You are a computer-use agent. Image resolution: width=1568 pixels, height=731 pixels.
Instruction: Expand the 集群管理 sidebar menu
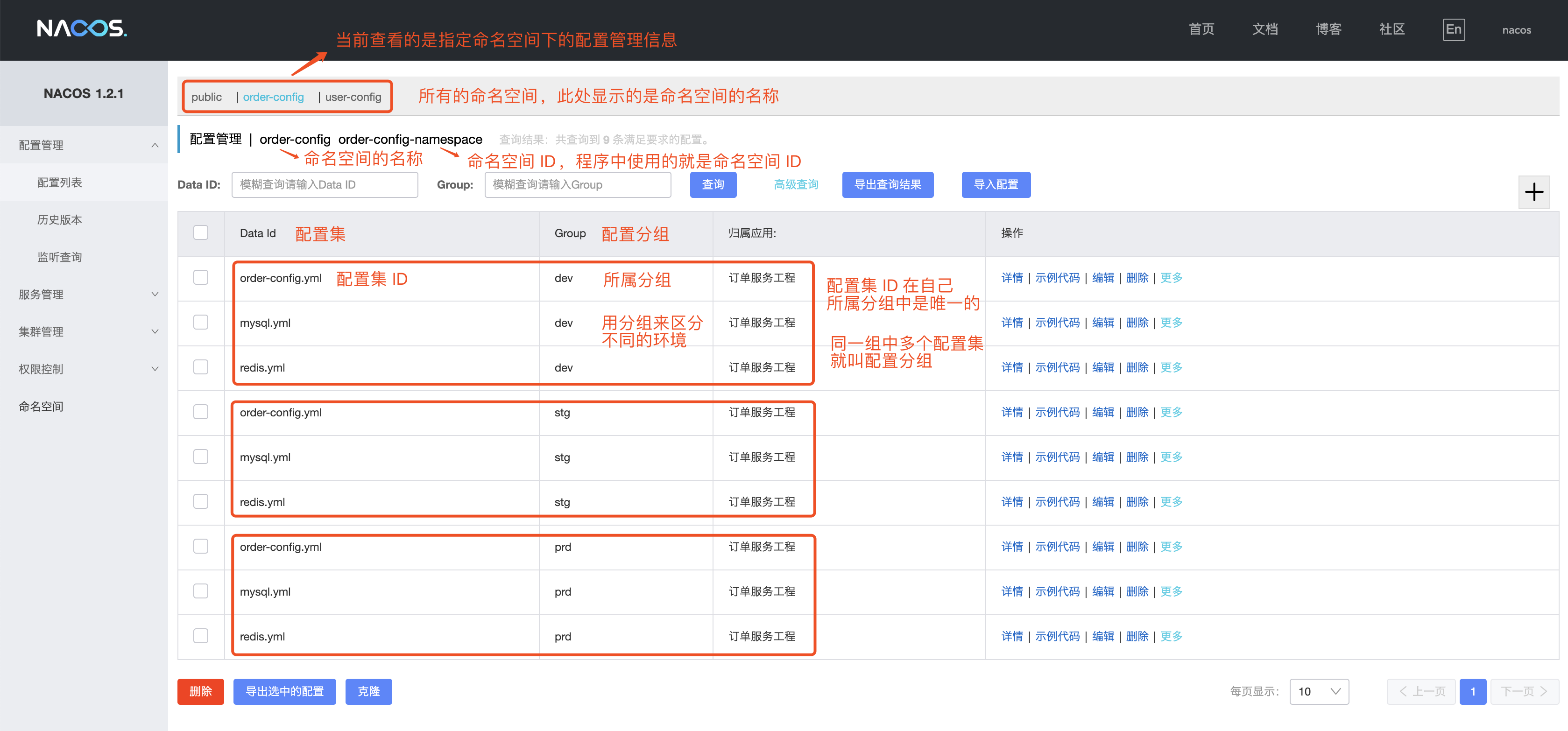click(155, 332)
